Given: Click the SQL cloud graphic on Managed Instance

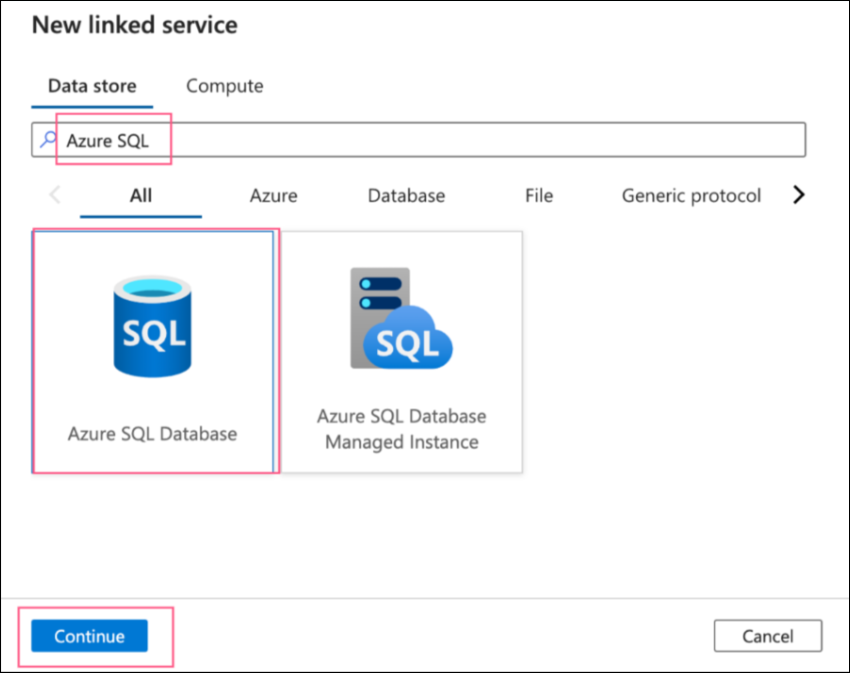Looking at the screenshot, I should pyautogui.click(x=408, y=338).
